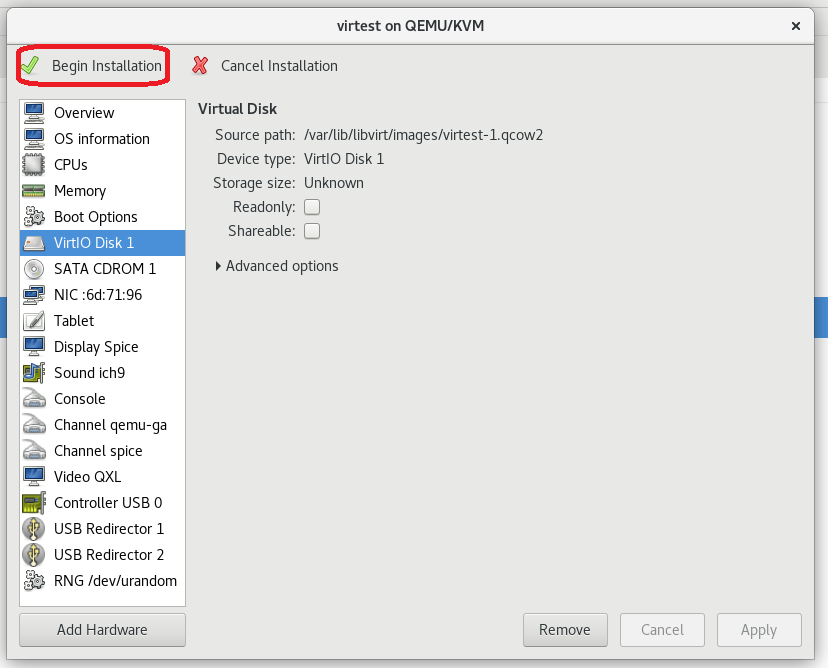Select the Boot Options gears icon
Screen dimensions: 828x668
click(34, 217)
